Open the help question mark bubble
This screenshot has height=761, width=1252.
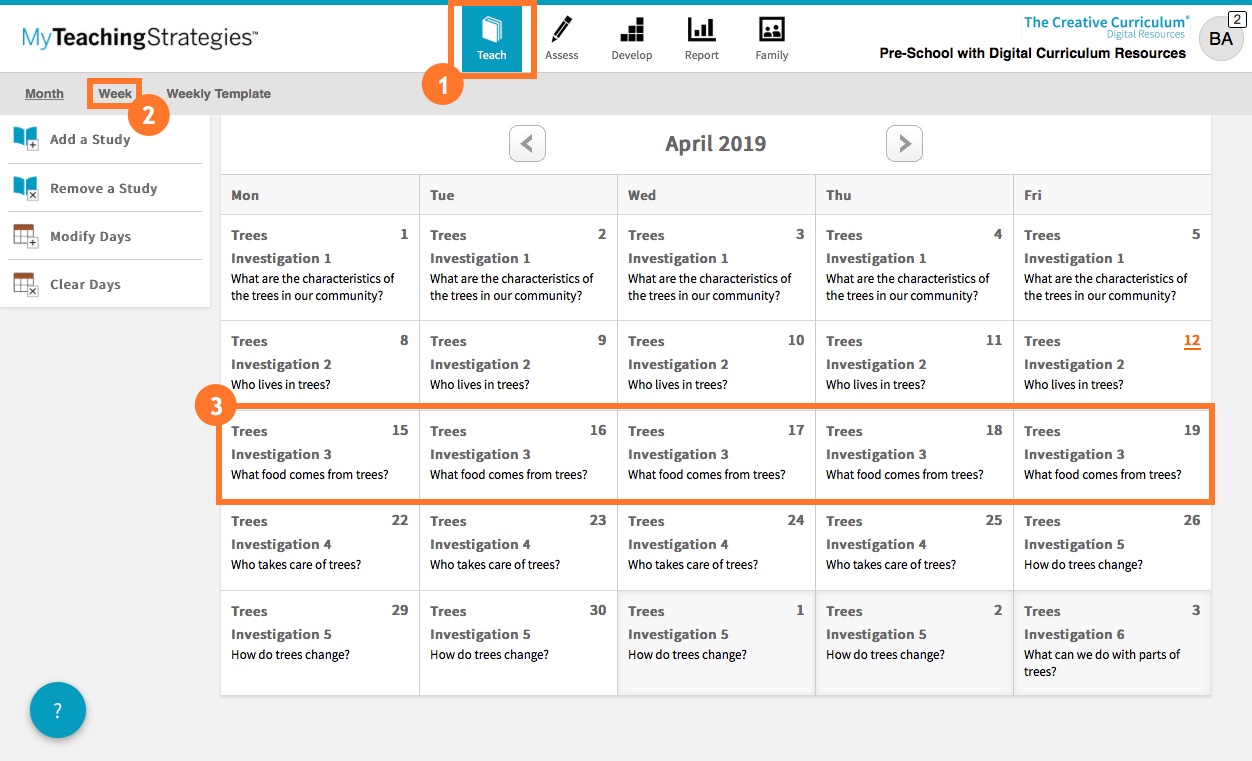(57, 710)
